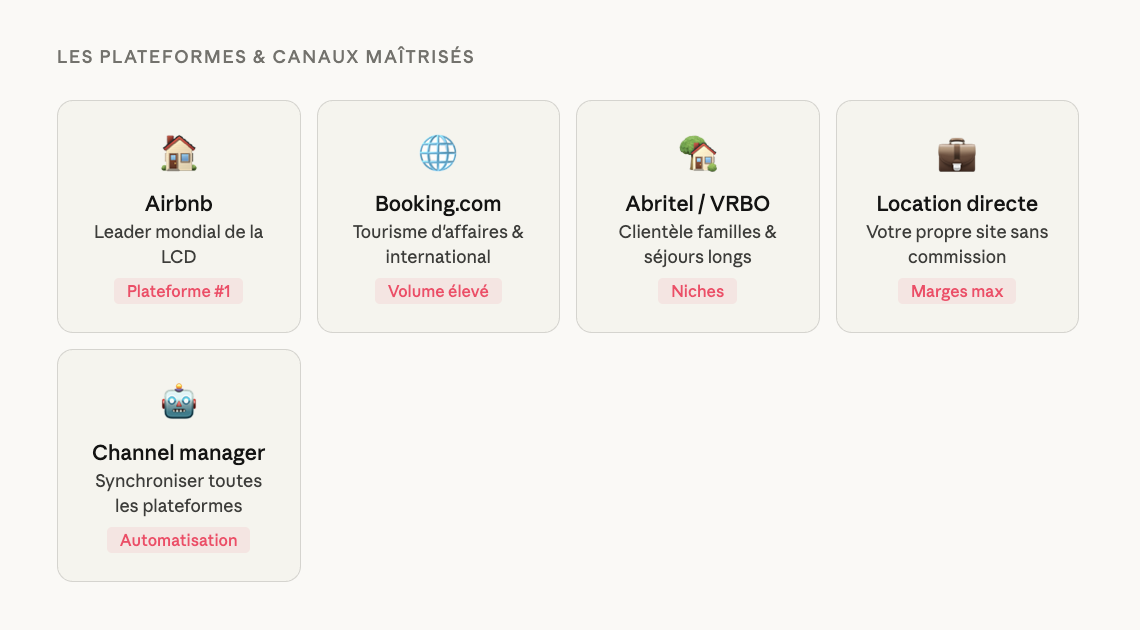The image size is (1140, 630).
Task: Click the 'Leader mondial de la LCD' description
Action: coord(179,244)
